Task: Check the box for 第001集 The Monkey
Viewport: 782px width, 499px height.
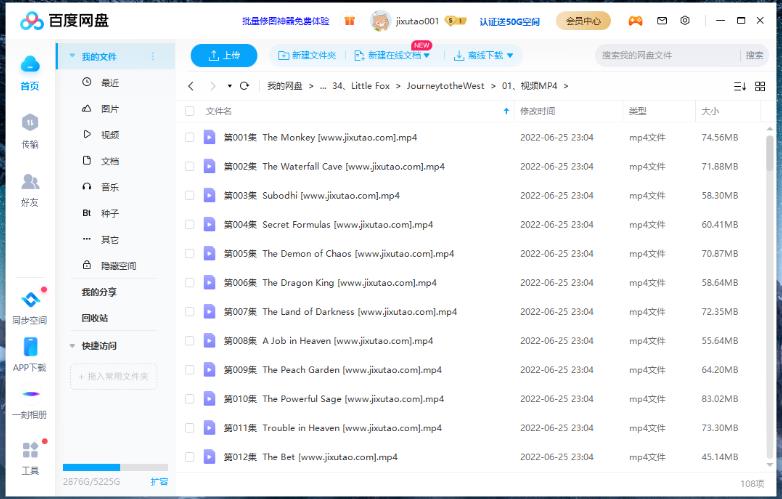Action: click(190, 137)
